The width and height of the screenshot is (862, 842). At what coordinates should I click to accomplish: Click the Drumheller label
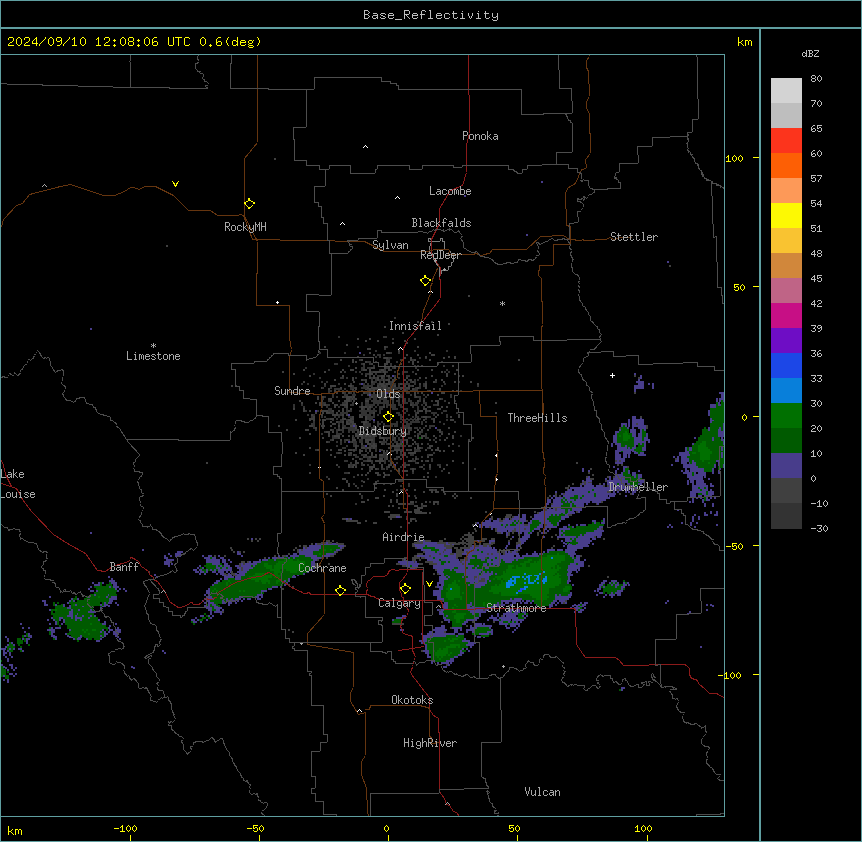638,487
